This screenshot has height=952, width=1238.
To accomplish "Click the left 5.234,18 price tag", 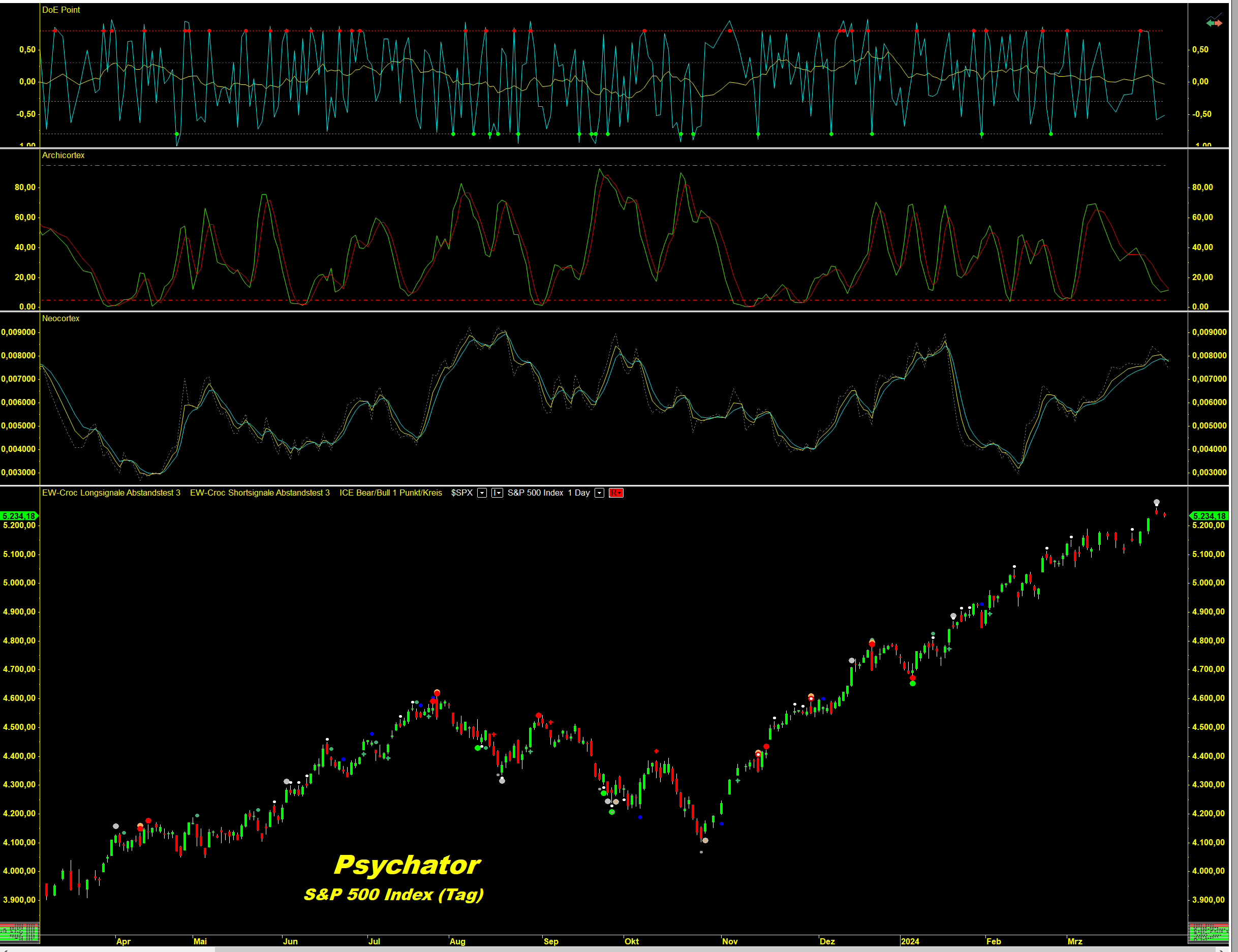I will pyautogui.click(x=19, y=516).
